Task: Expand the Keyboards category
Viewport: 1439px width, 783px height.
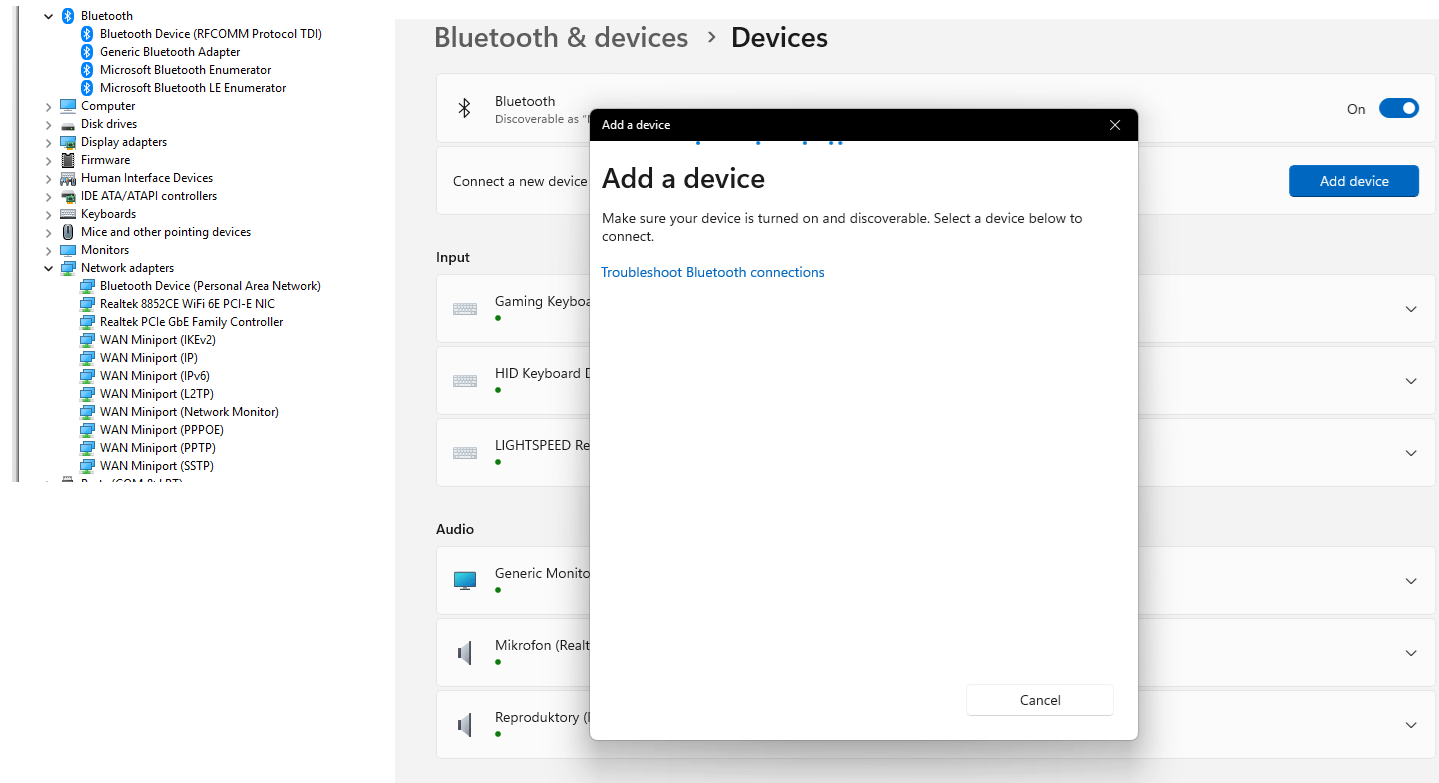Action: pos(48,214)
